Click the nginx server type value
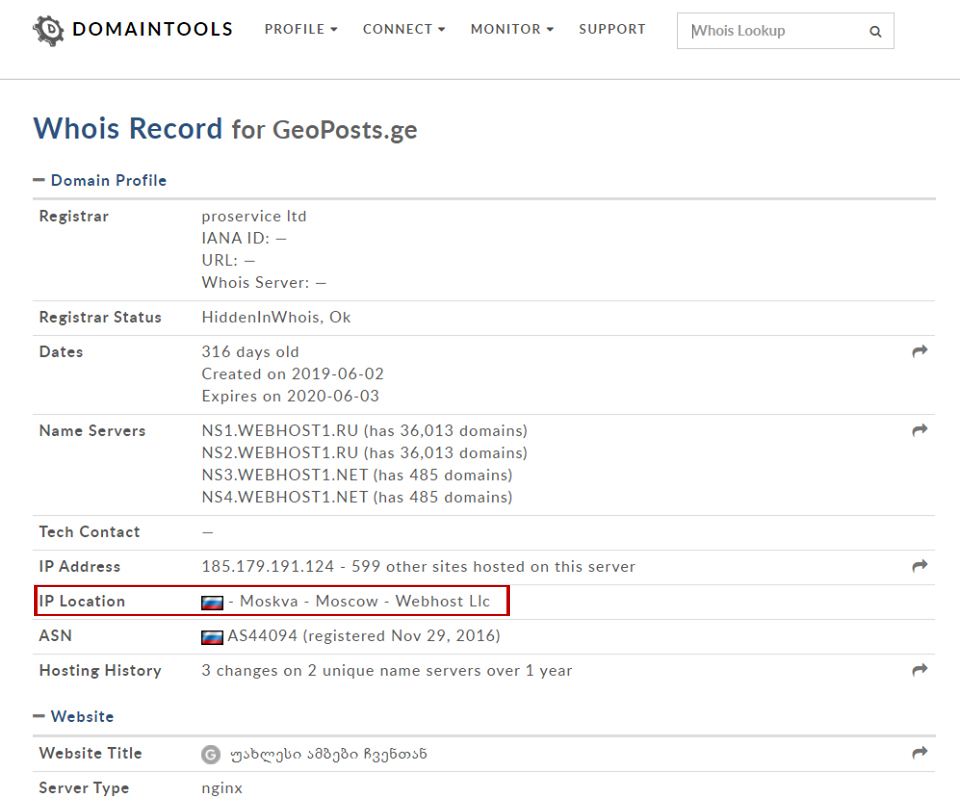The image size is (960, 798). coord(222,788)
